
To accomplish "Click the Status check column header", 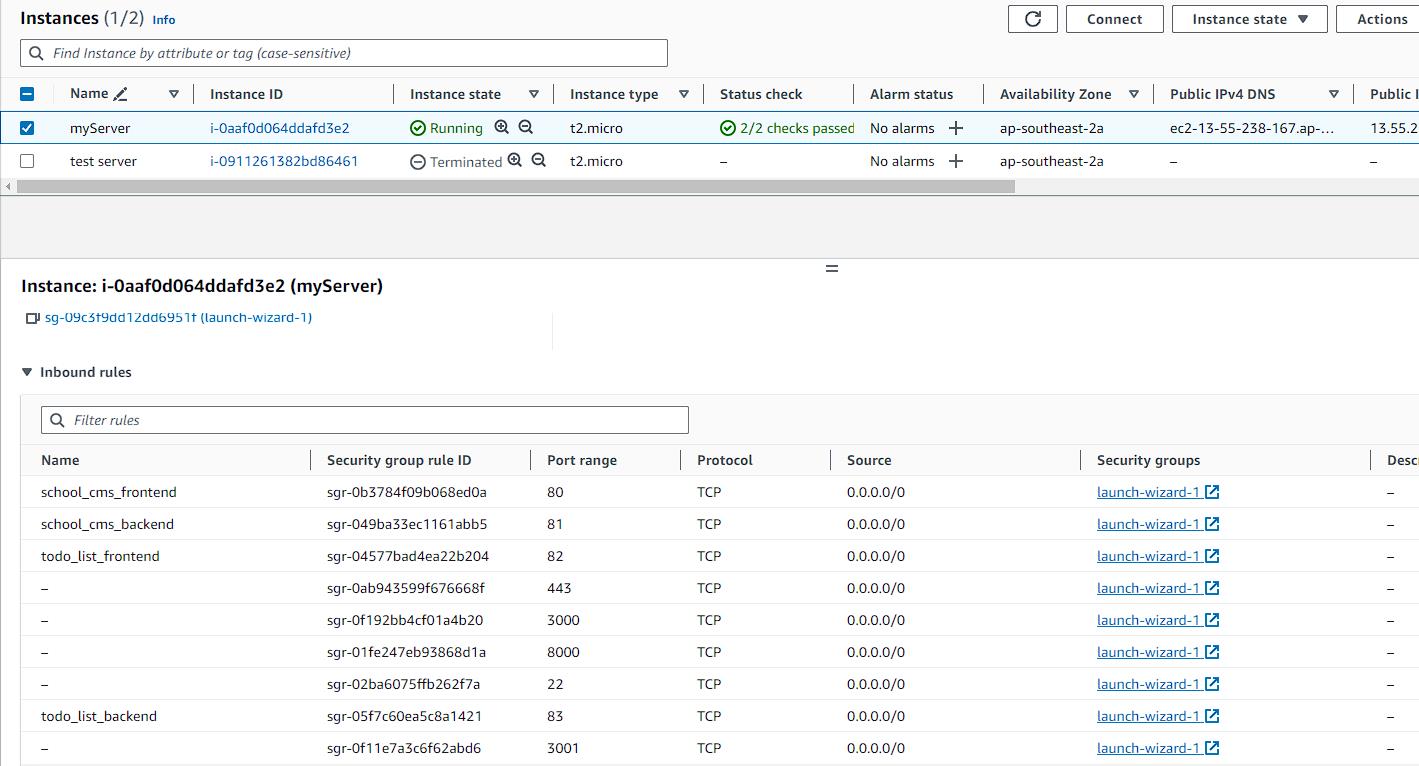I will tap(761, 94).
